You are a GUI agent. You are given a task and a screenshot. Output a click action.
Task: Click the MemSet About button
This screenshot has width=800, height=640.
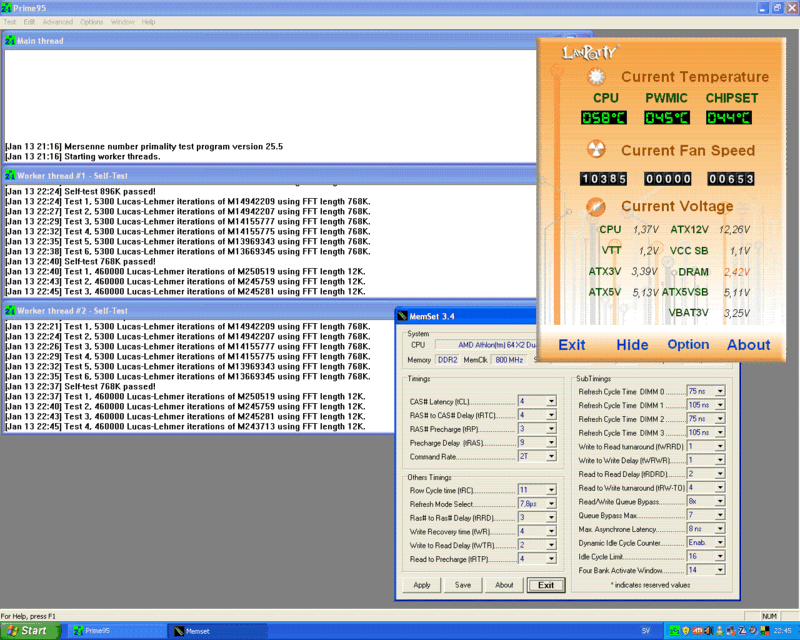pyautogui.click(x=504, y=585)
